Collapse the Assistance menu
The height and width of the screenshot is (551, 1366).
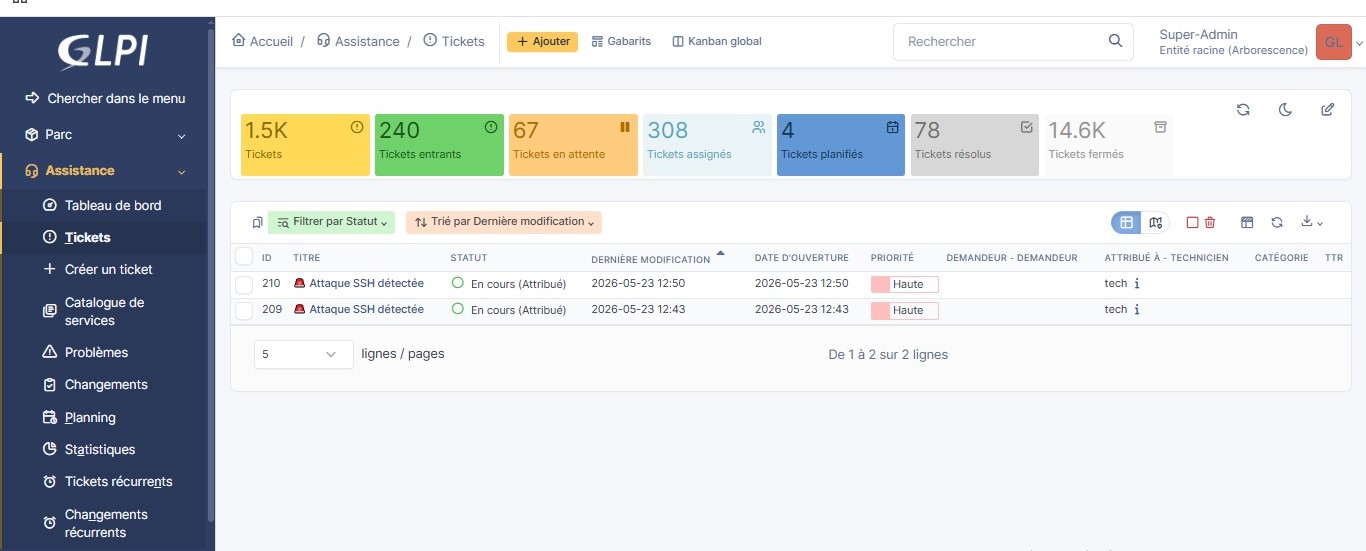click(x=105, y=171)
